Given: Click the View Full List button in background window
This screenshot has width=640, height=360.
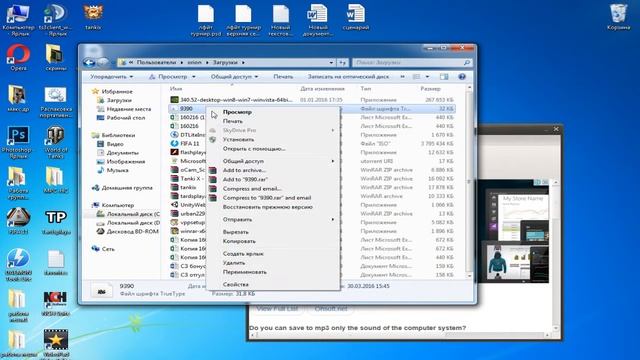Looking at the screenshot, I should coord(277,309).
